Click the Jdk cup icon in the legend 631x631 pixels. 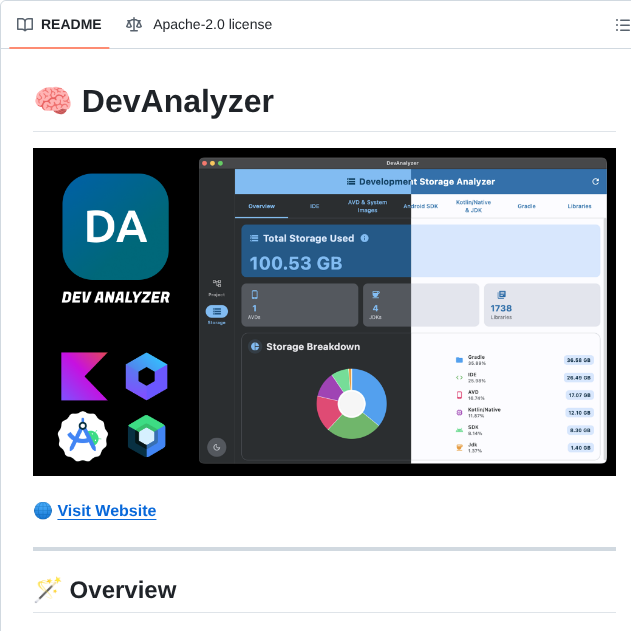tap(459, 447)
